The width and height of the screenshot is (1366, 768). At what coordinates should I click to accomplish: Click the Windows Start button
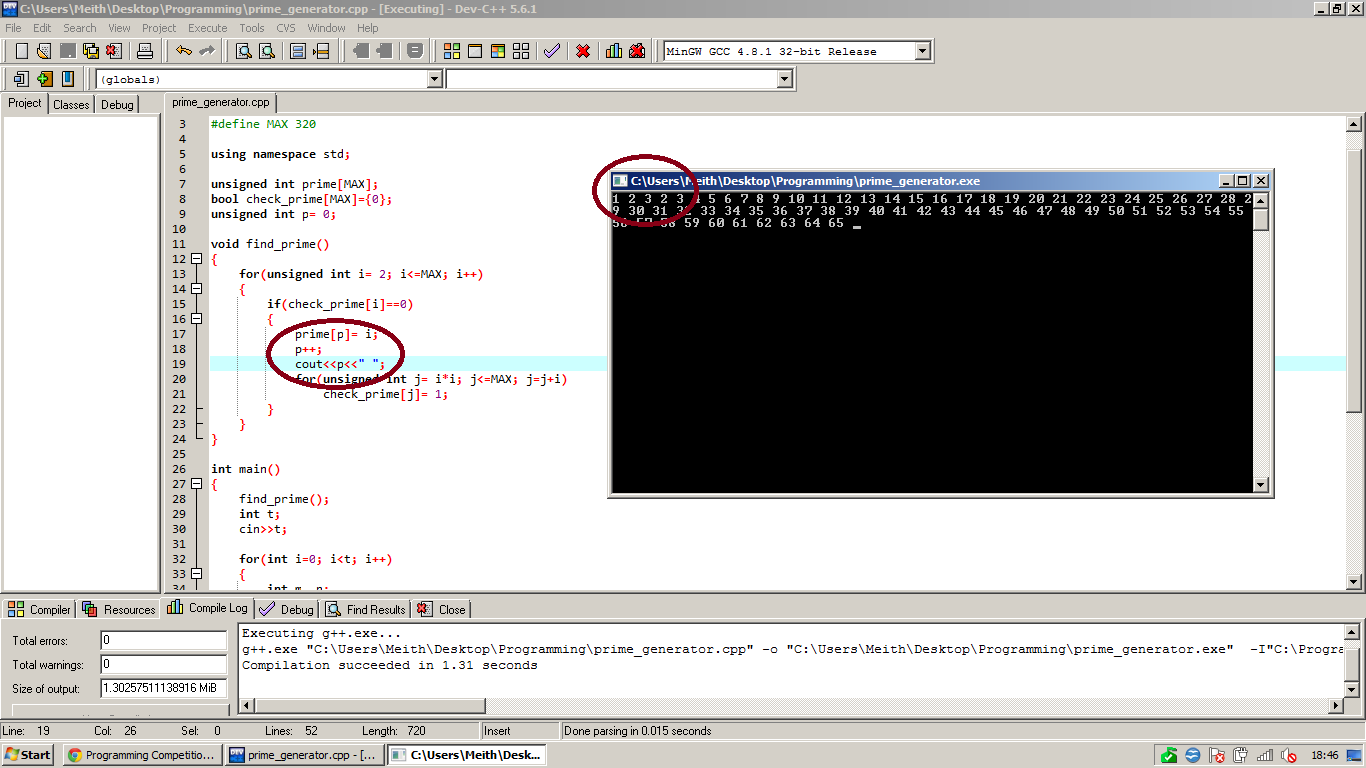[x=29, y=755]
